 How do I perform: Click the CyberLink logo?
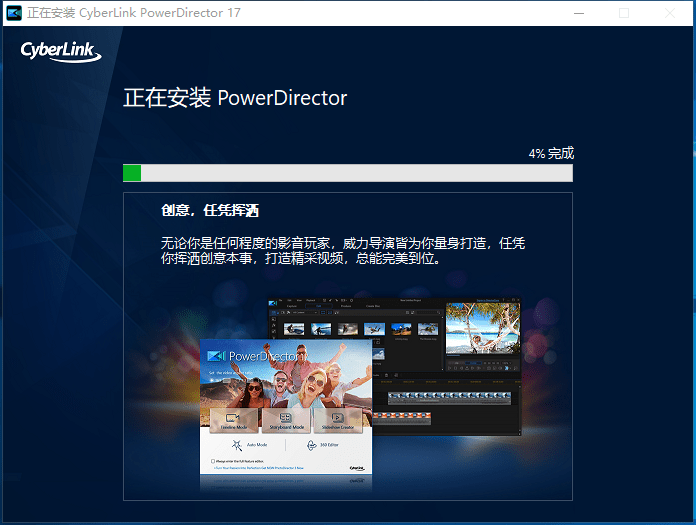coord(61,51)
